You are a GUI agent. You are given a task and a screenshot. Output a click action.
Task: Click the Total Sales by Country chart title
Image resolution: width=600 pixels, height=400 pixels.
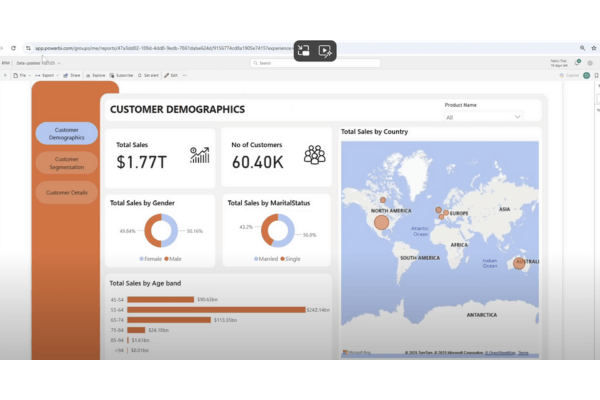374,132
